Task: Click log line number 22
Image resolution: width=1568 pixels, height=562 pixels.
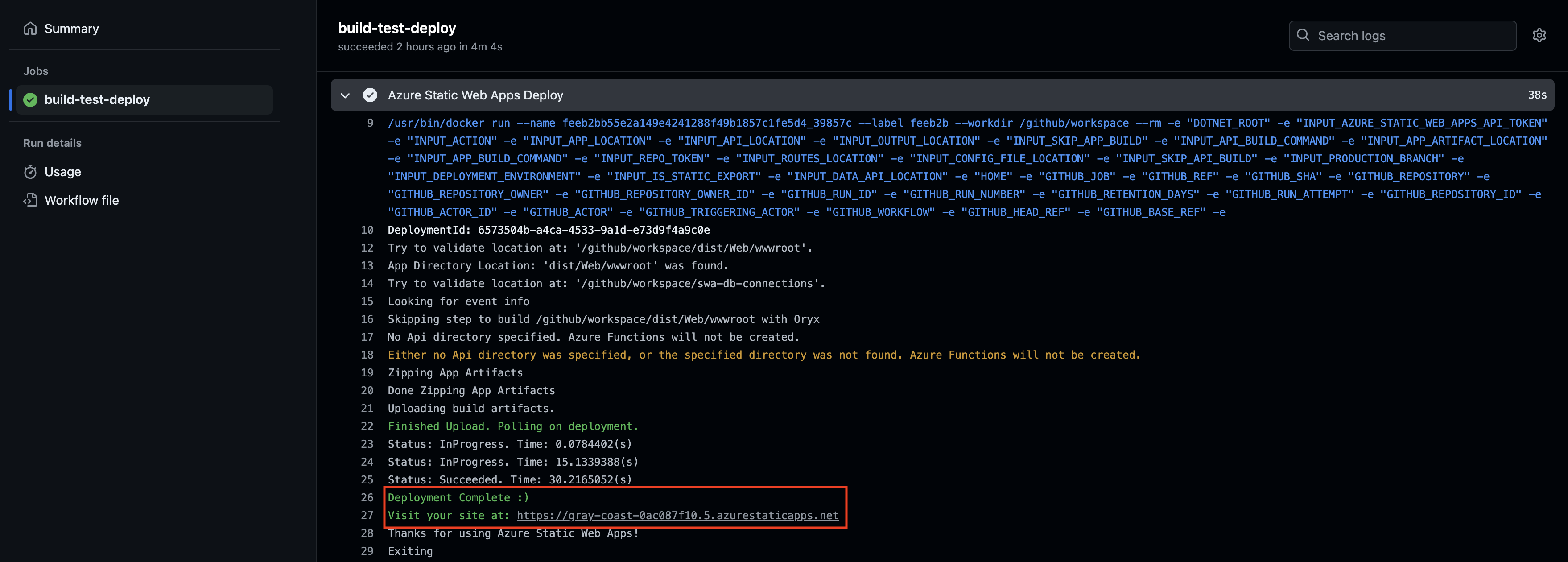Action: (x=367, y=426)
